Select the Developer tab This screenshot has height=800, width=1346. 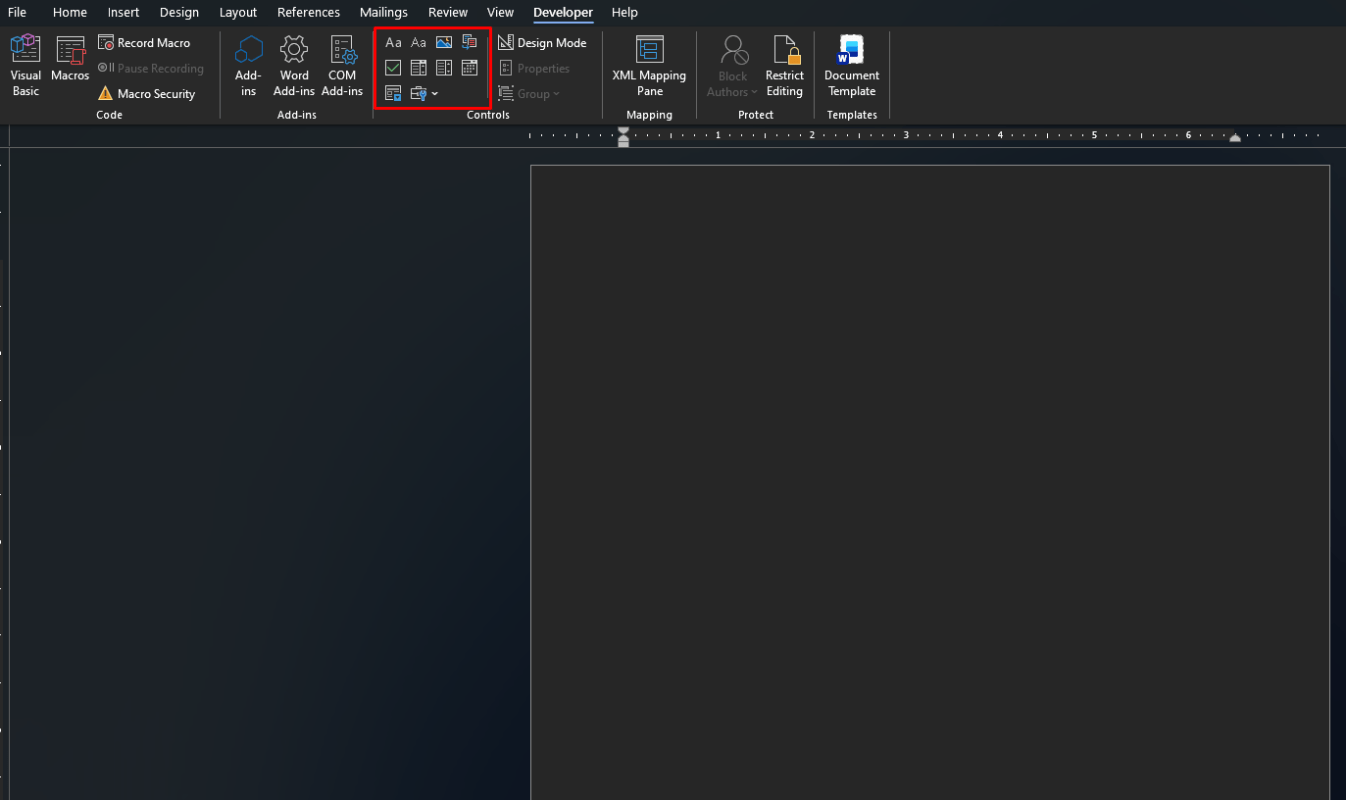tap(563, 12)
